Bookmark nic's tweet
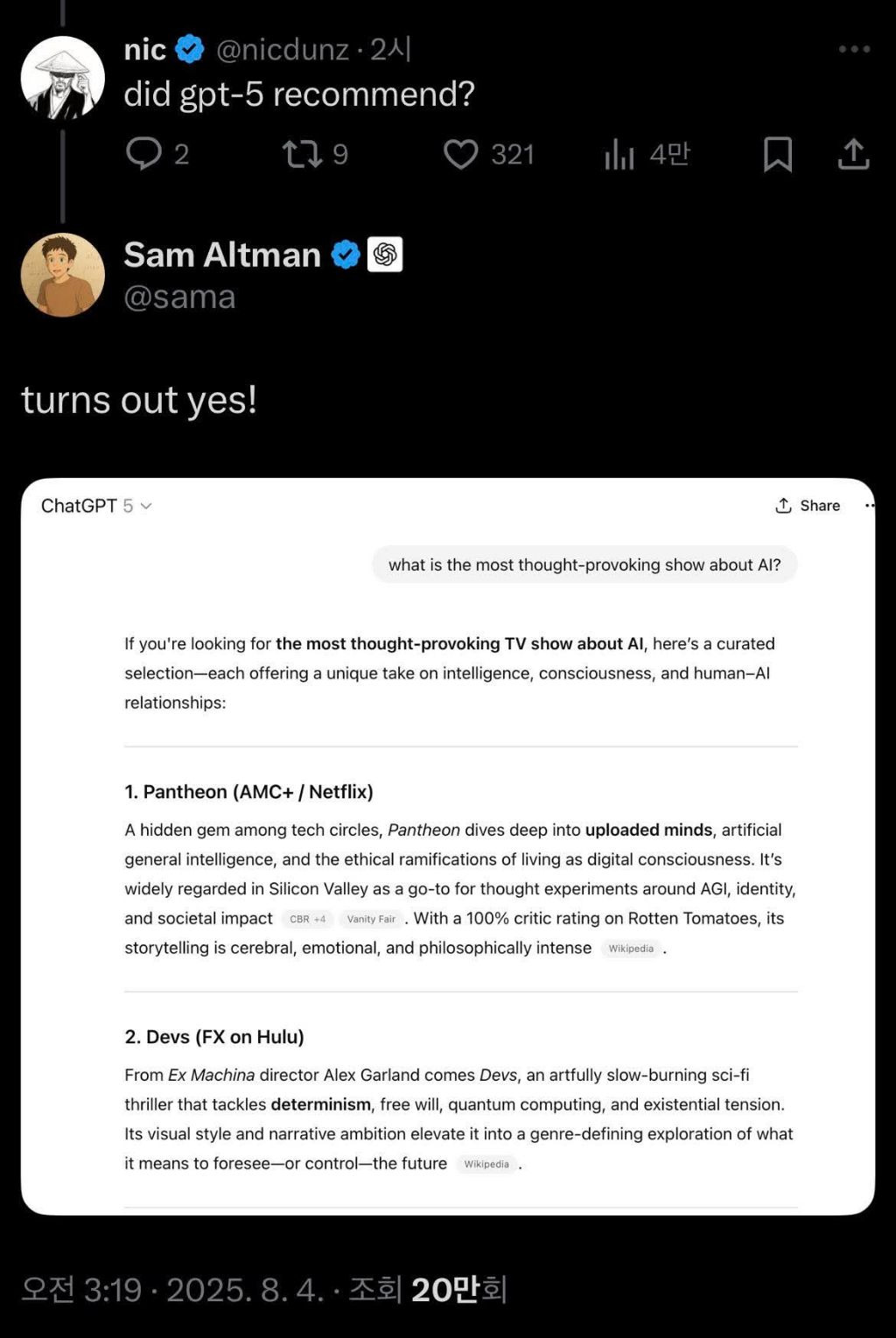This screenshot has width=896, height=1338. 777,155
